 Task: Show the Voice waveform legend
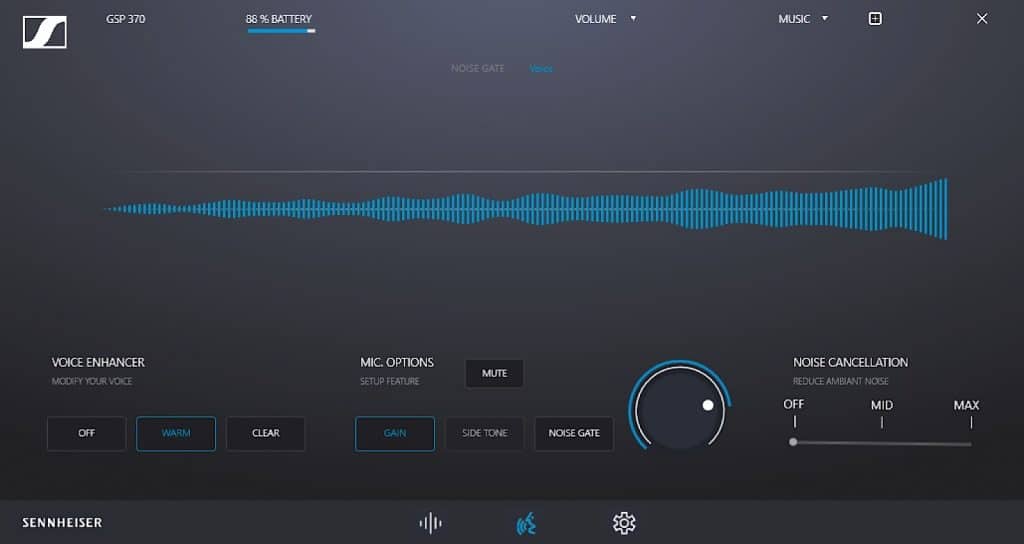coord(541,69)
